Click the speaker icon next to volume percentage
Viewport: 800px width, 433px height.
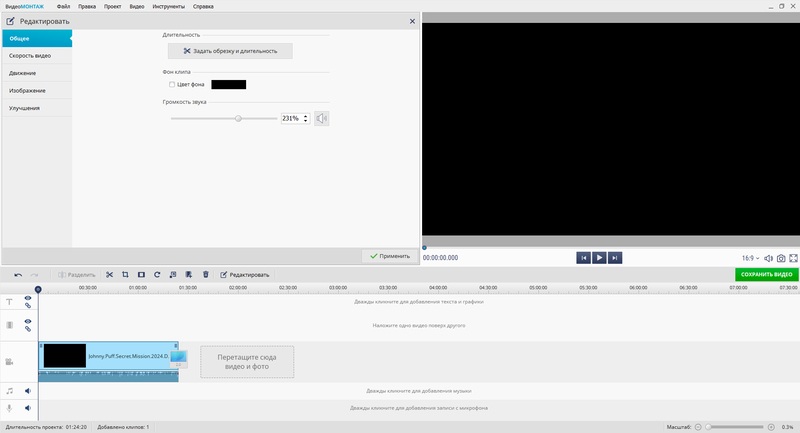pyautogui.click(x=321, y=119)
